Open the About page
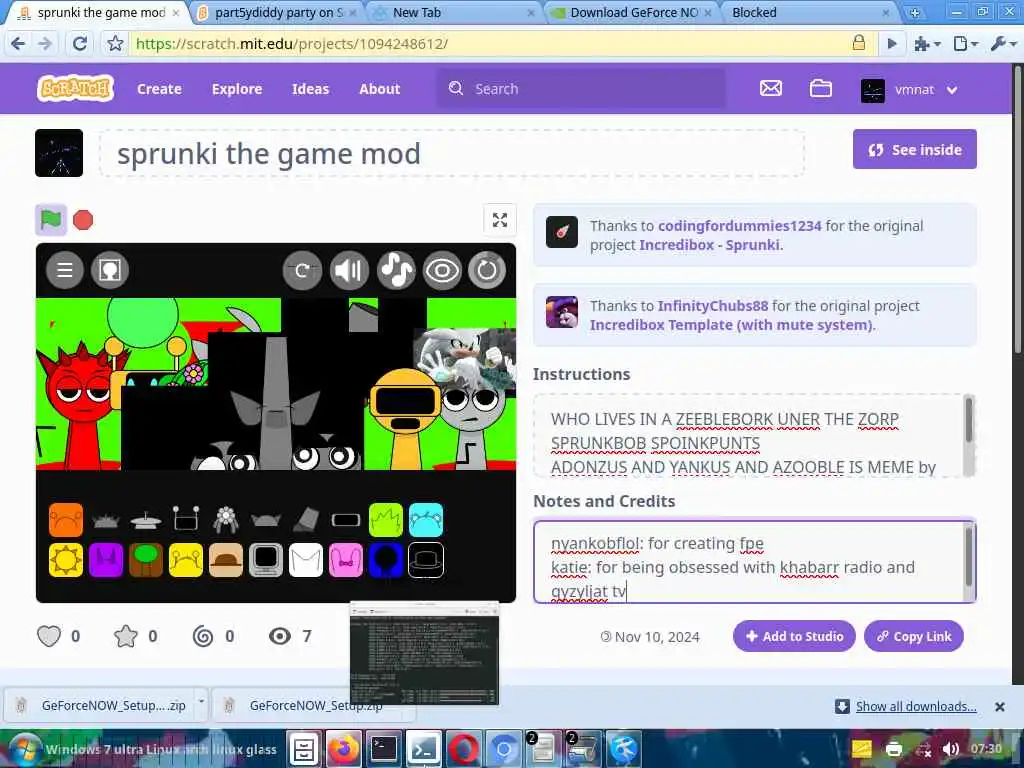Image resolution: width=1024 pixels, height=768 pixels. (x=379, y=89)
